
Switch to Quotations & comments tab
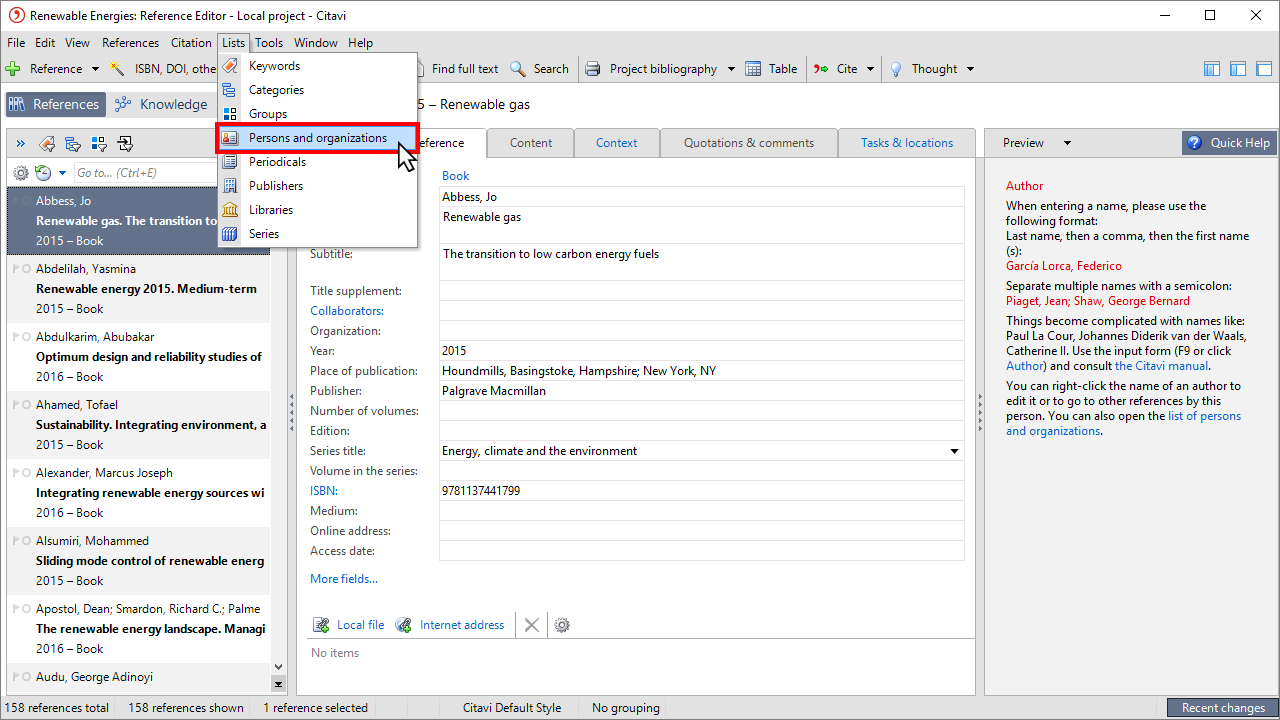click(x=748, y=143)
